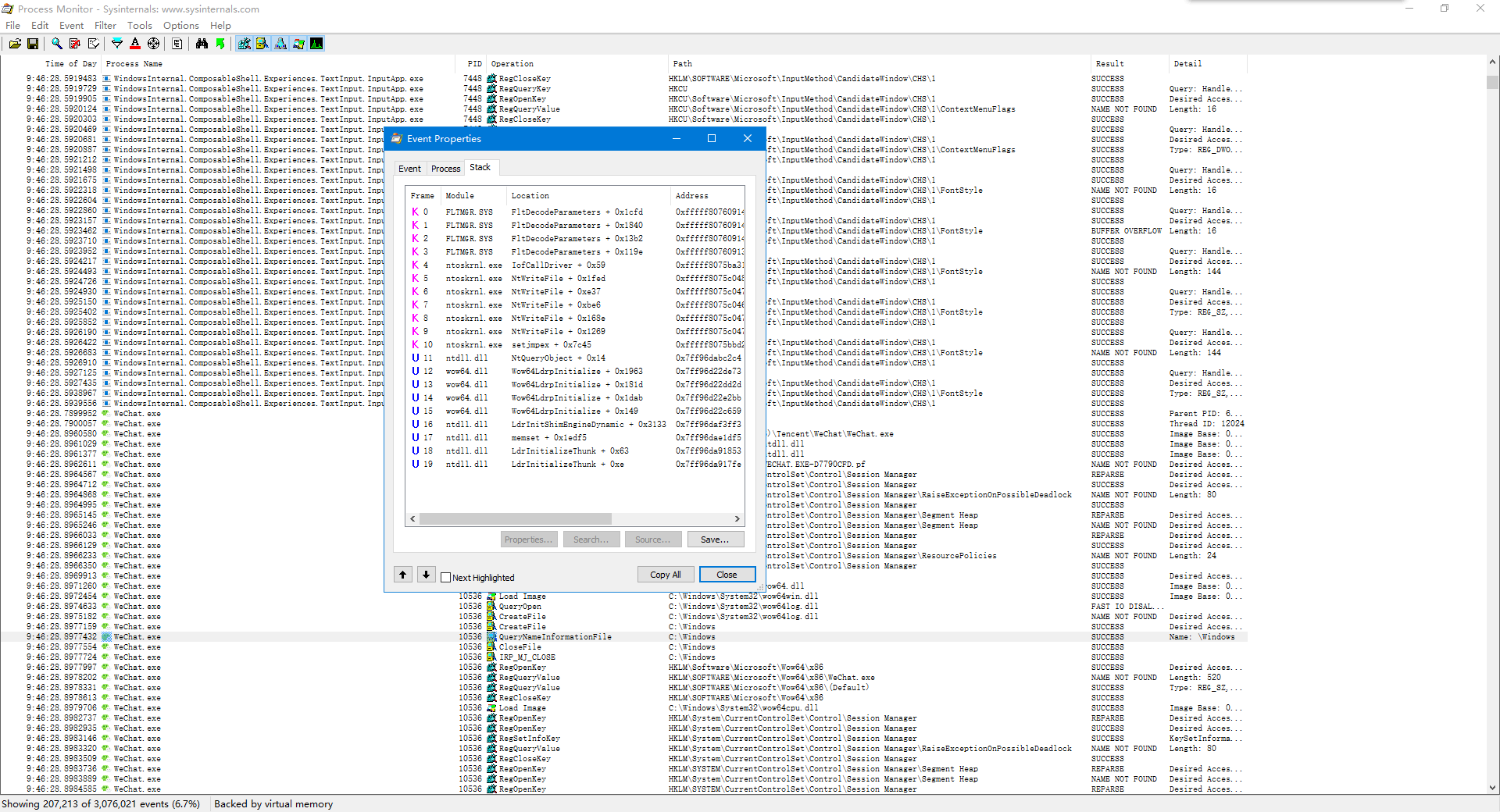Image resolution: width=1500 pixels, height=812 pixels.
Task: Select stack frame 0 kernel K icon
Action: point(416,212)
